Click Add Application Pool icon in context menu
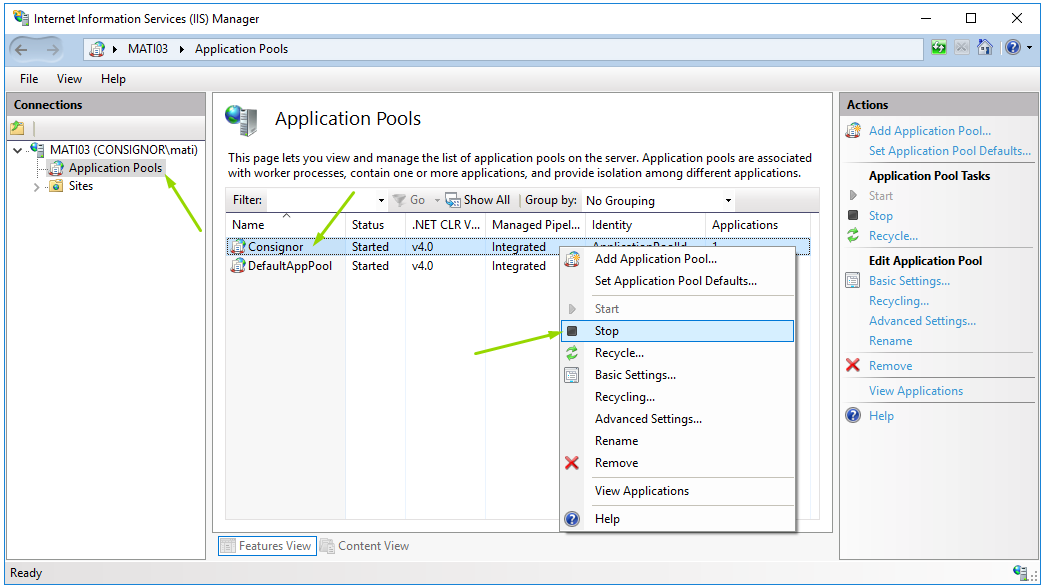 coord(572,259)
